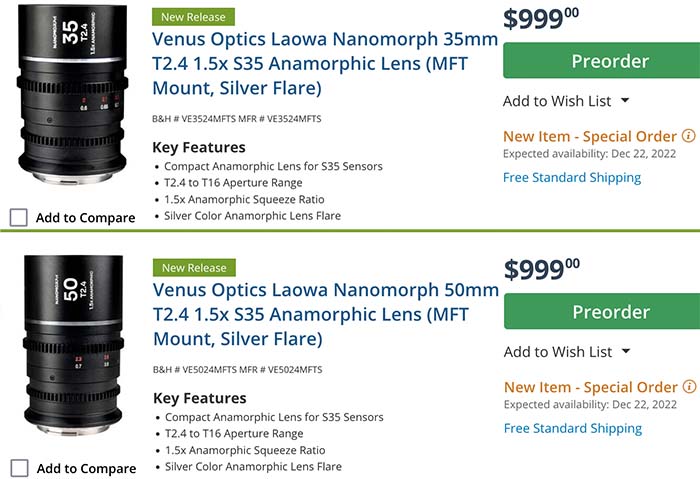
Task: Click info icon beside 35mm Special Order
Action: coord(689,136)
